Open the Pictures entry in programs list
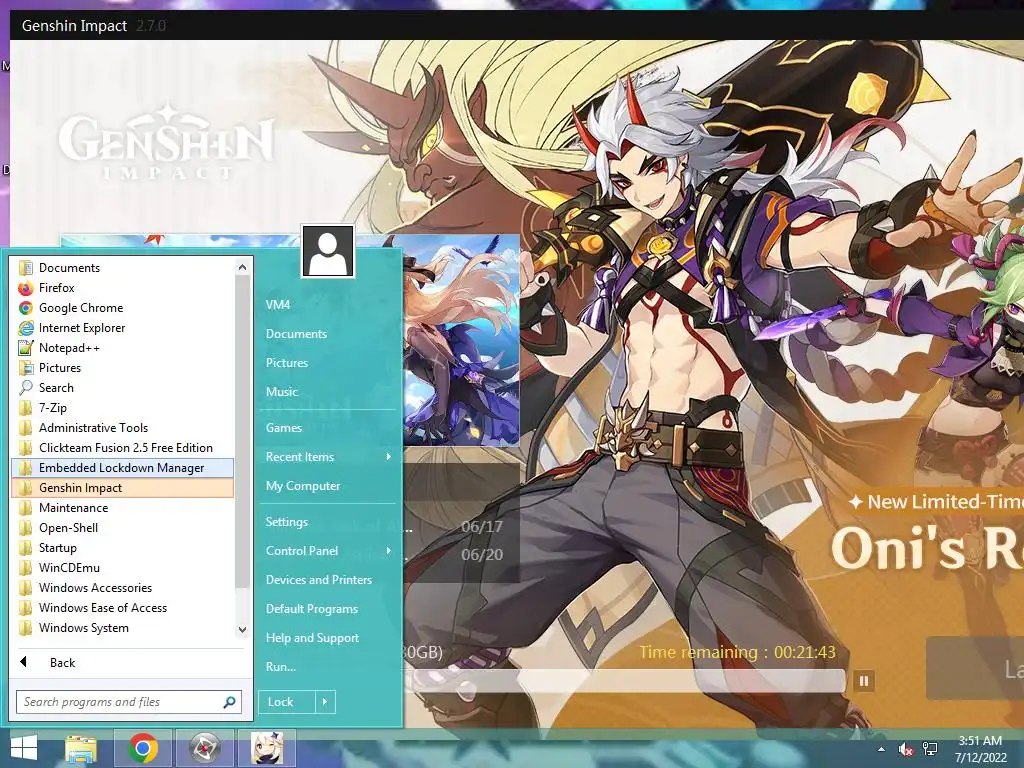 point(122,368)
